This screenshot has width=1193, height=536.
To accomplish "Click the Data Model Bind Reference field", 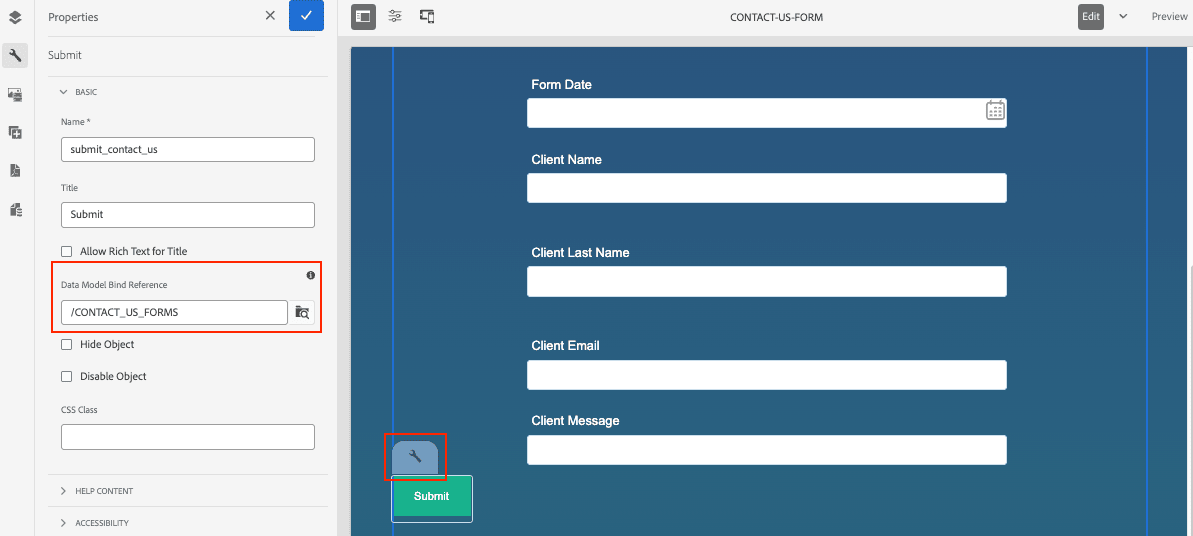I will [174, 312].
